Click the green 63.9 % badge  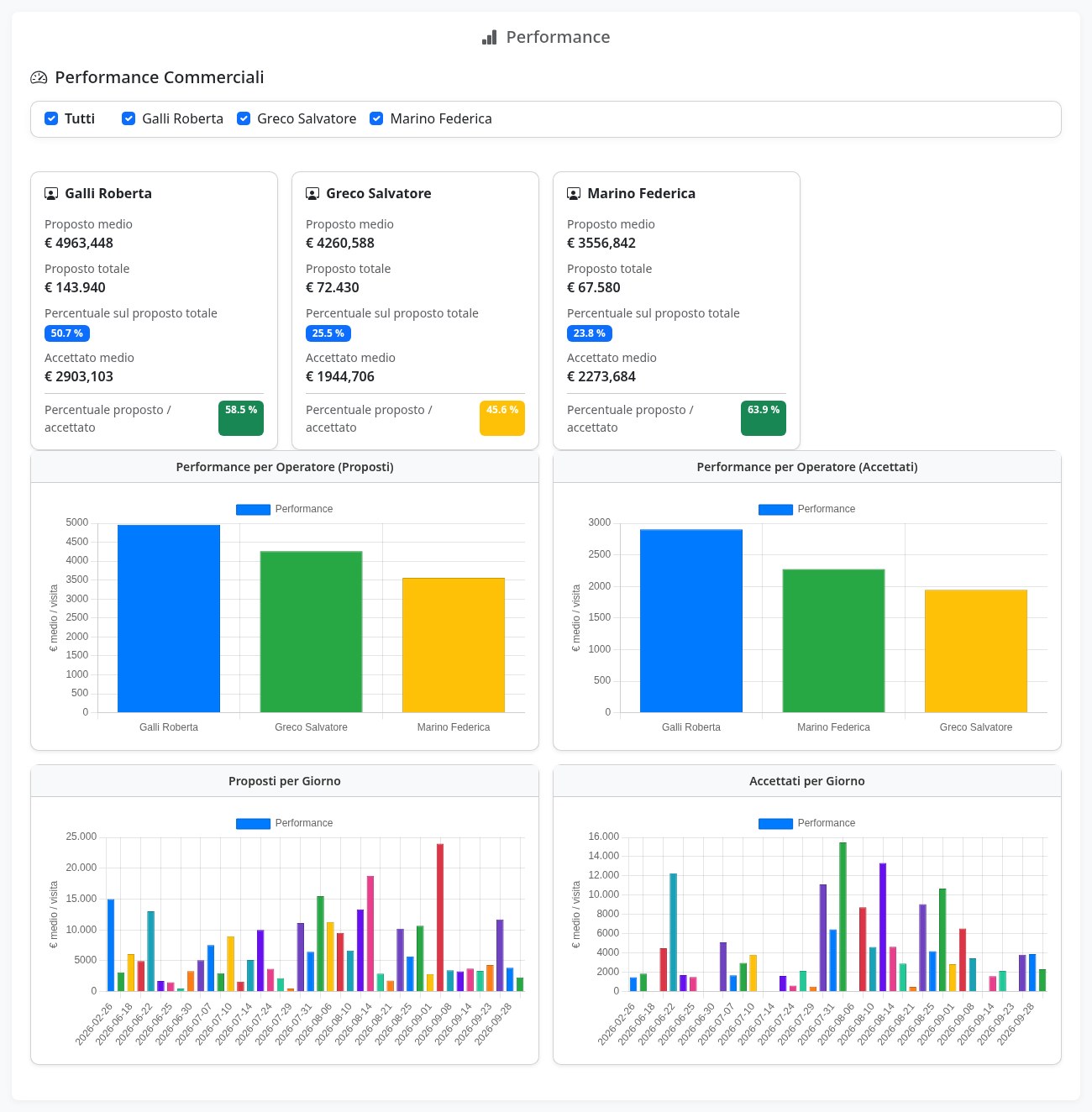pyautogui.click(x=764, y=418)
